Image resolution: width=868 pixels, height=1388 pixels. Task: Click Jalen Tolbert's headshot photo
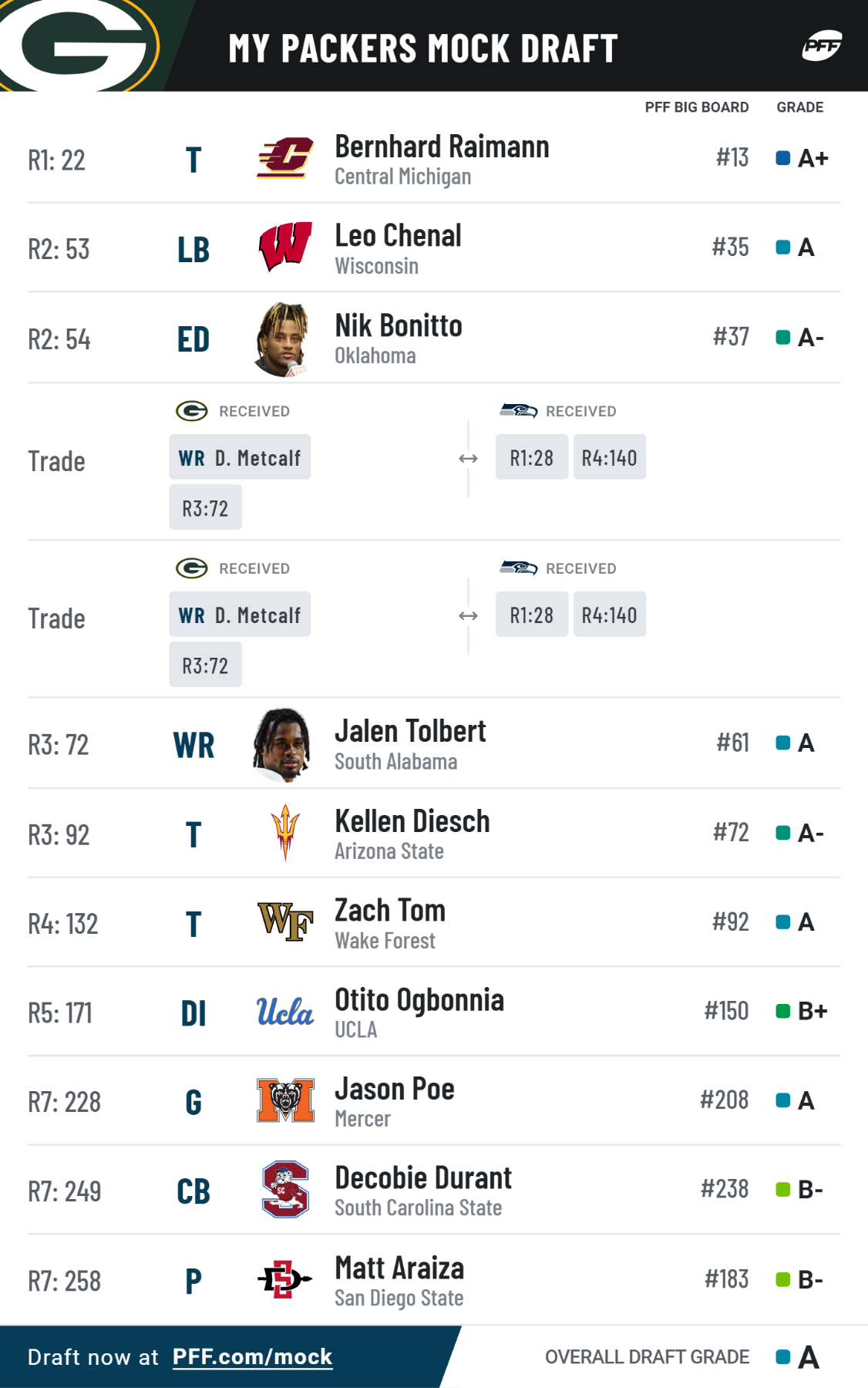(x=283, y=745)
